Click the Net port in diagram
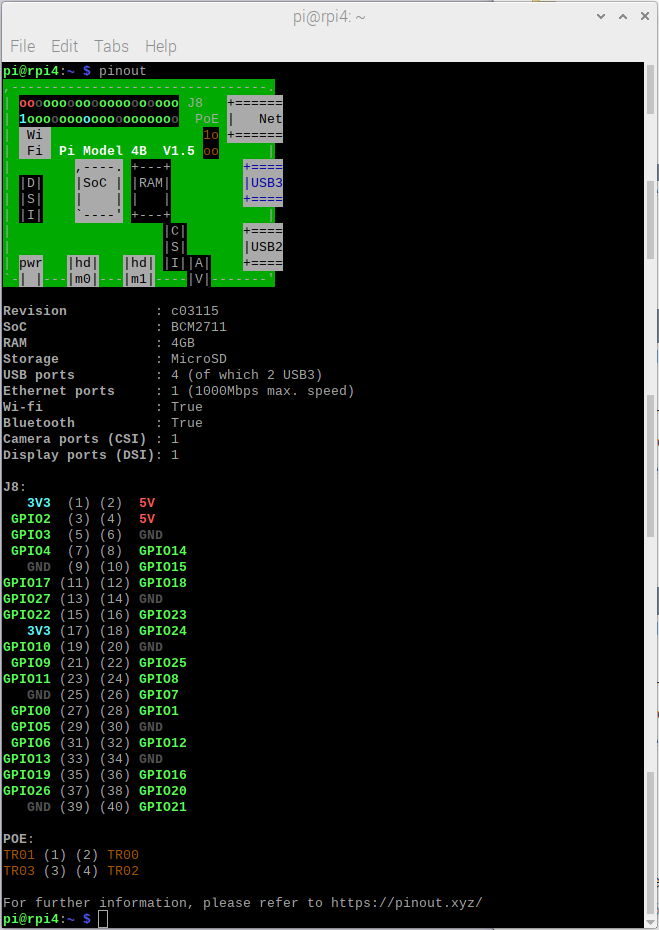 pyautogui.click(x=255, y=119)
